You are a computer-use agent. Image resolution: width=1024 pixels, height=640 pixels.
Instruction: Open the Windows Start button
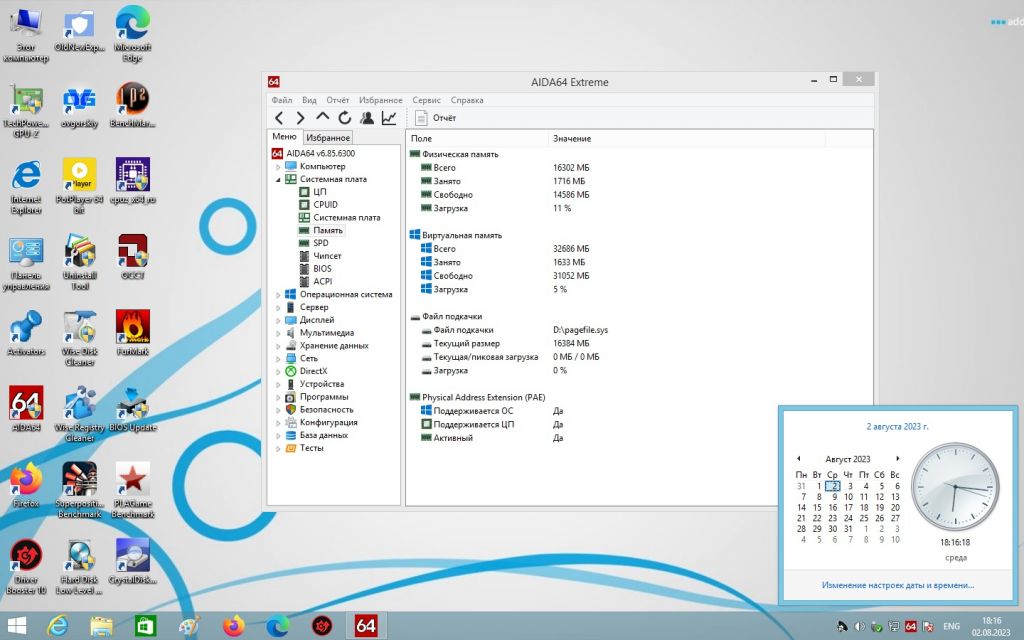point(17,626)
